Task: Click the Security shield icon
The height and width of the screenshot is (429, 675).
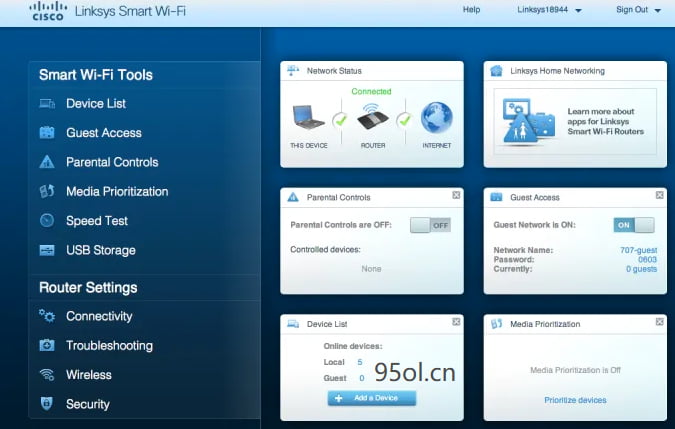Action: click(47, 404)
